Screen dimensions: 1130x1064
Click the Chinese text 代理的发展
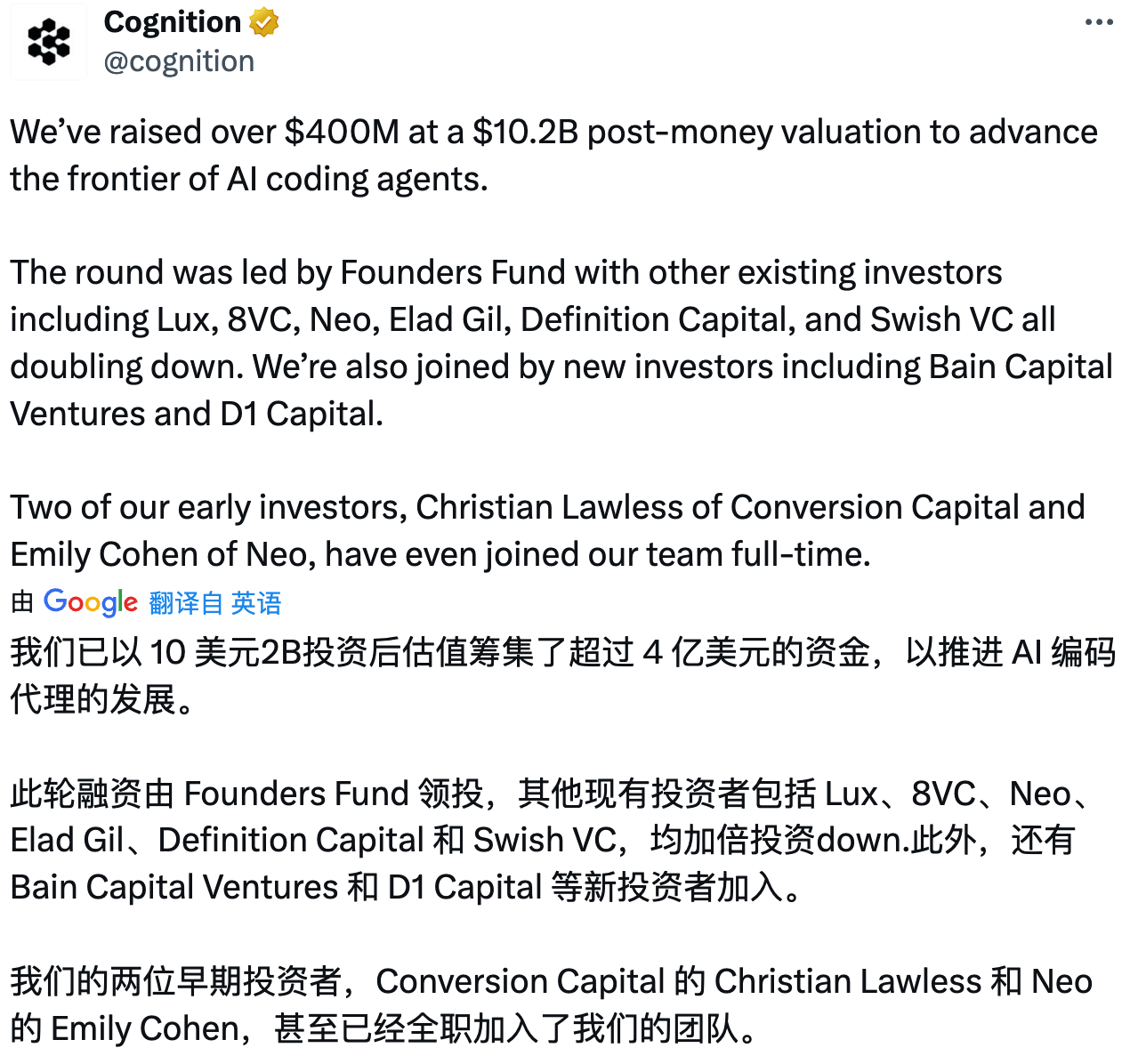tap(93, 699)
